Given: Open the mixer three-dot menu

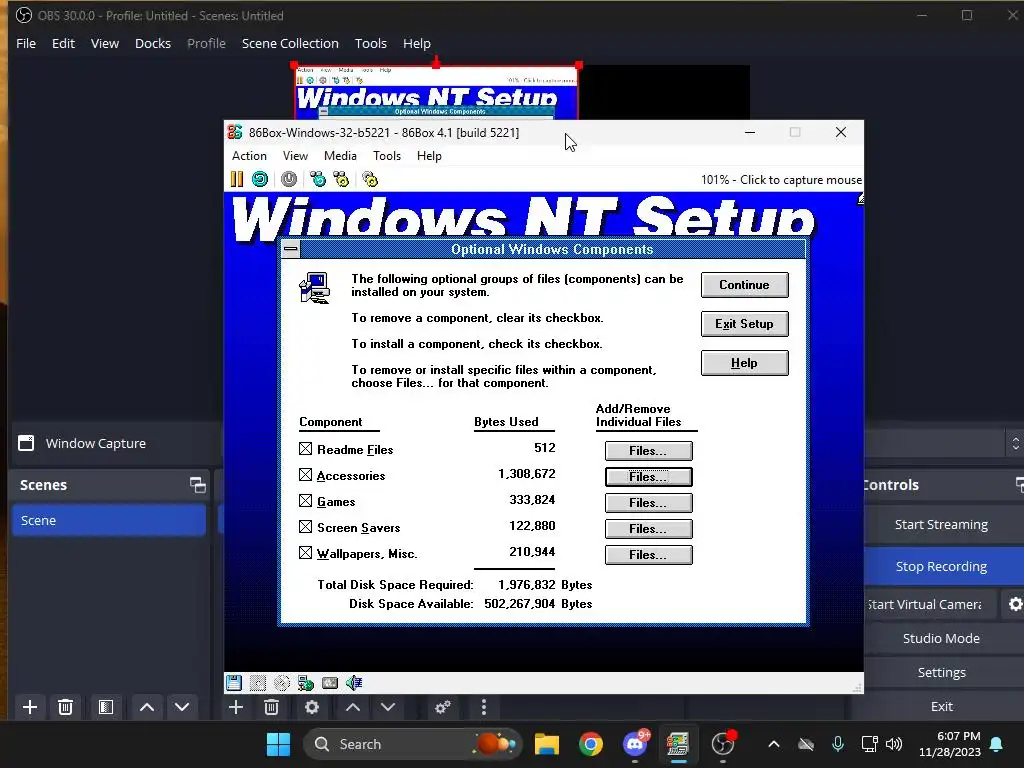Looking at the screenshot, I should point(484,707).
